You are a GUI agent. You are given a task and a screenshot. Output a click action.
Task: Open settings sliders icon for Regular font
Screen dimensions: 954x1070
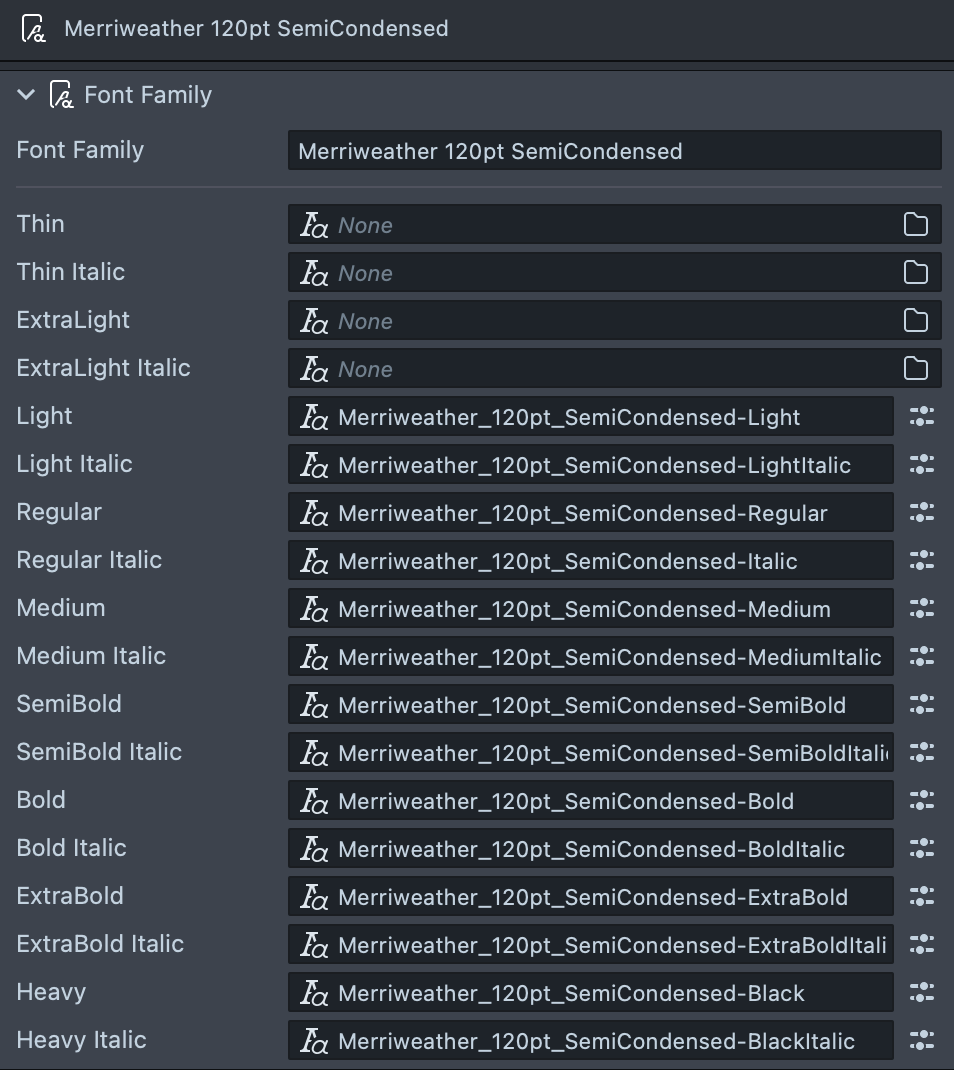[x=921, y=512]
